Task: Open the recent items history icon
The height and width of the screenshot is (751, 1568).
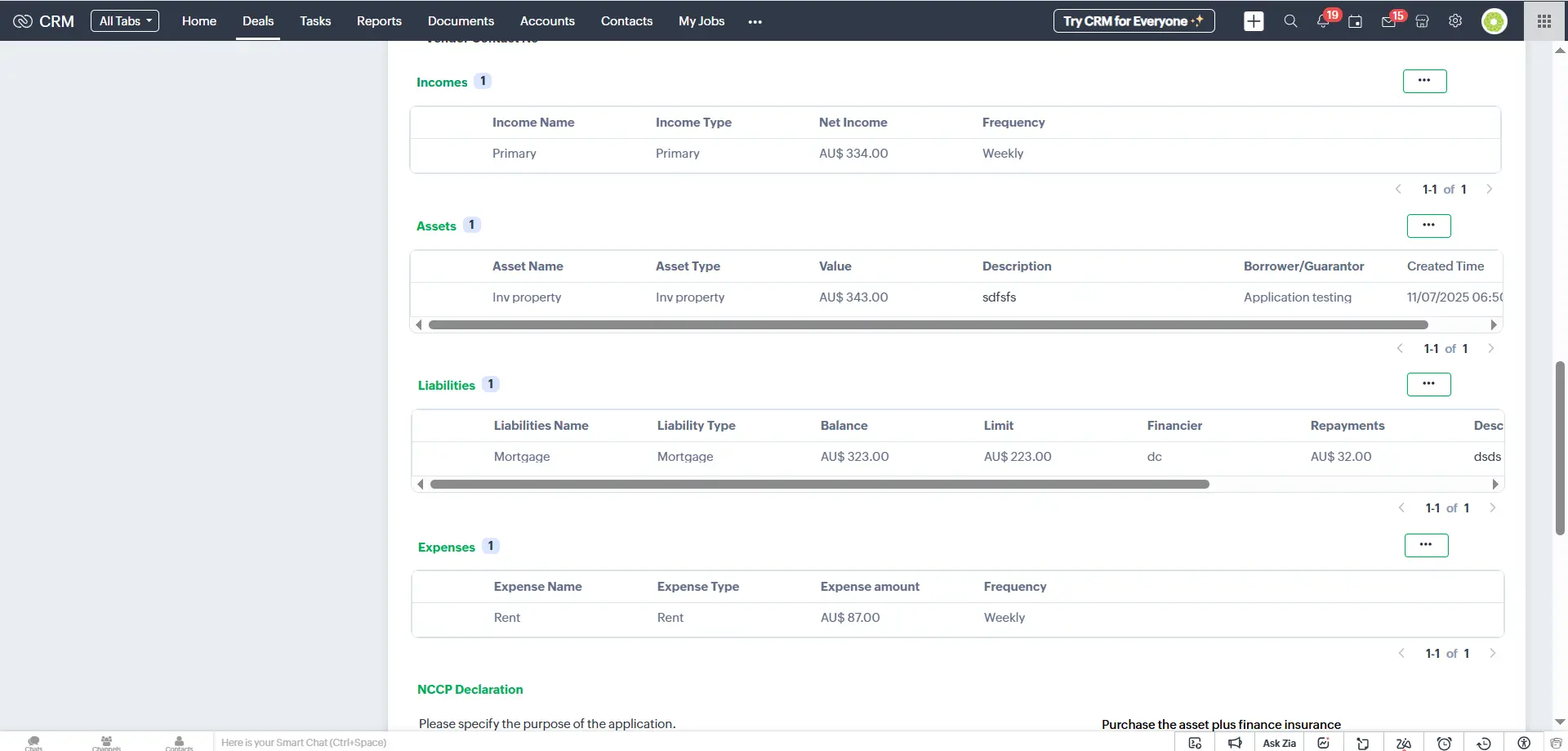Action: coord(1484,743)
